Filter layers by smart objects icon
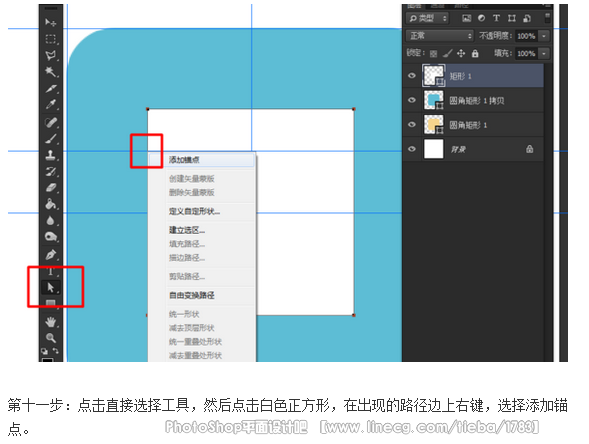589x444 pixels. coord(527,18)
